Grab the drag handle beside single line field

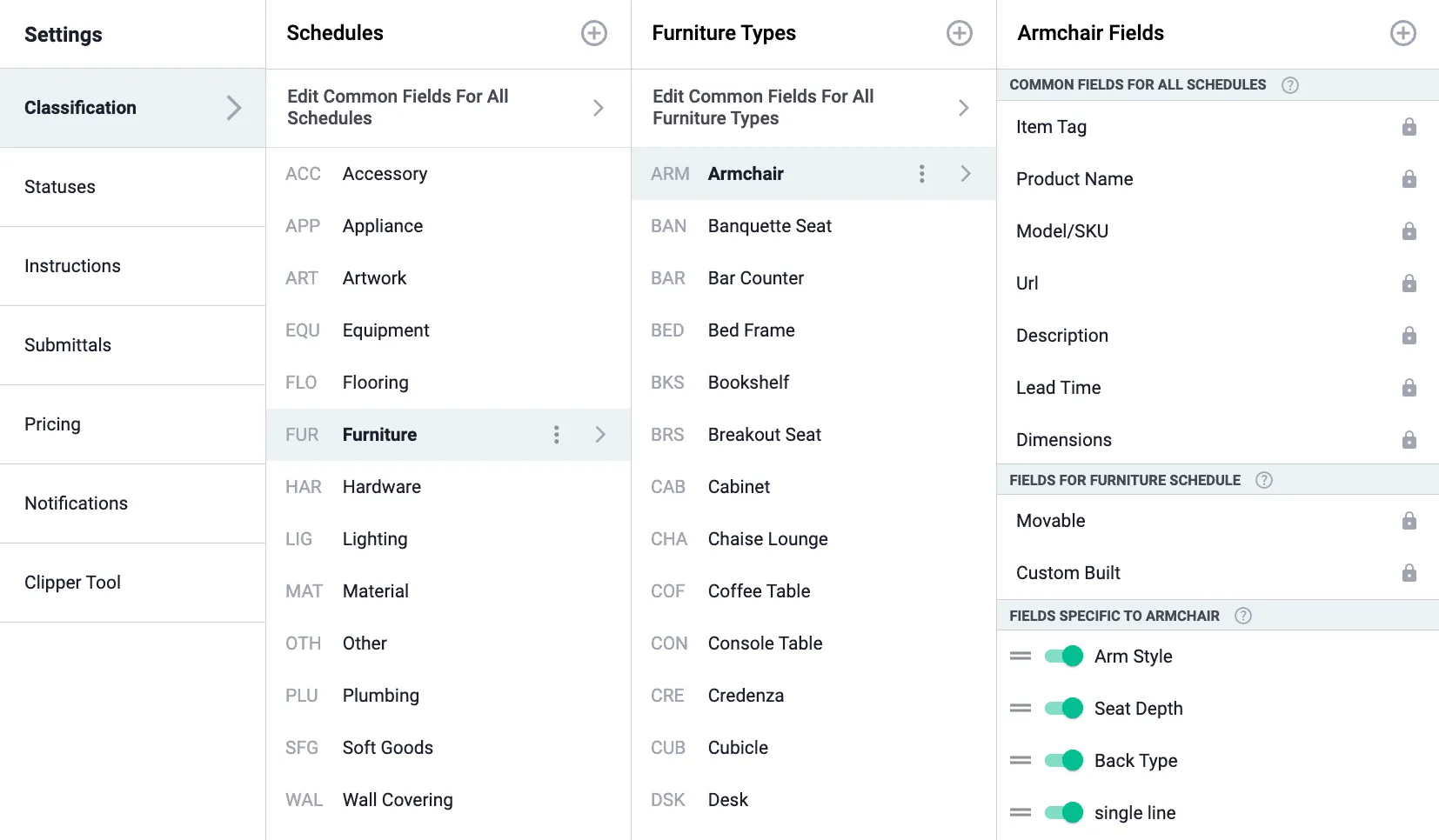click(1021, 812)
